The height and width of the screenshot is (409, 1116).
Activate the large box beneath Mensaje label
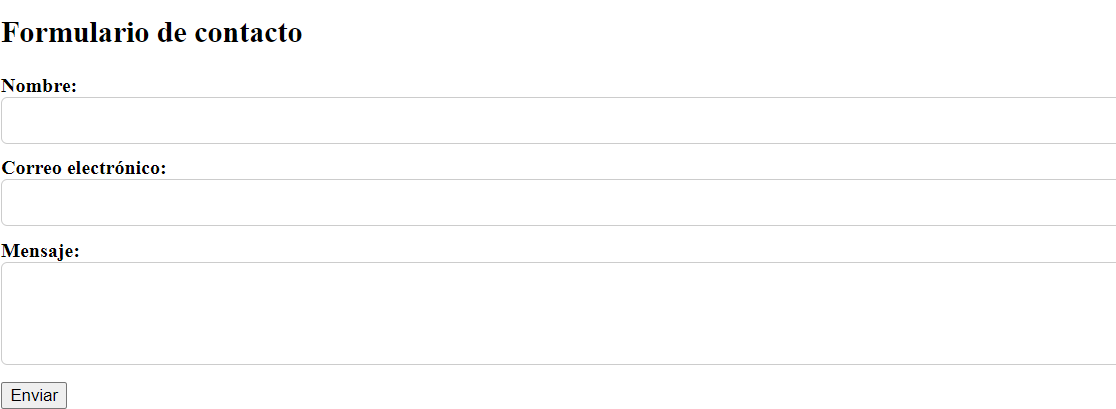pos(559,314)
